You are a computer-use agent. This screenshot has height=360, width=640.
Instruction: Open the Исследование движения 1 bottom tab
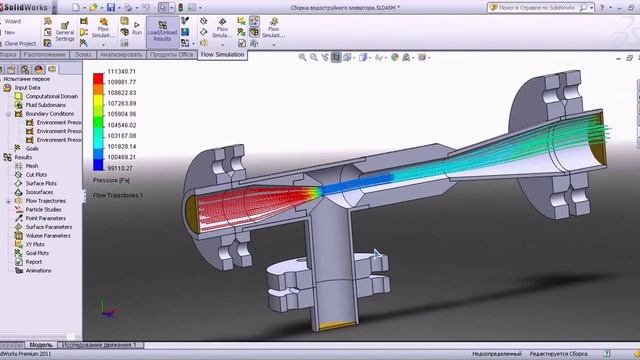99,345
